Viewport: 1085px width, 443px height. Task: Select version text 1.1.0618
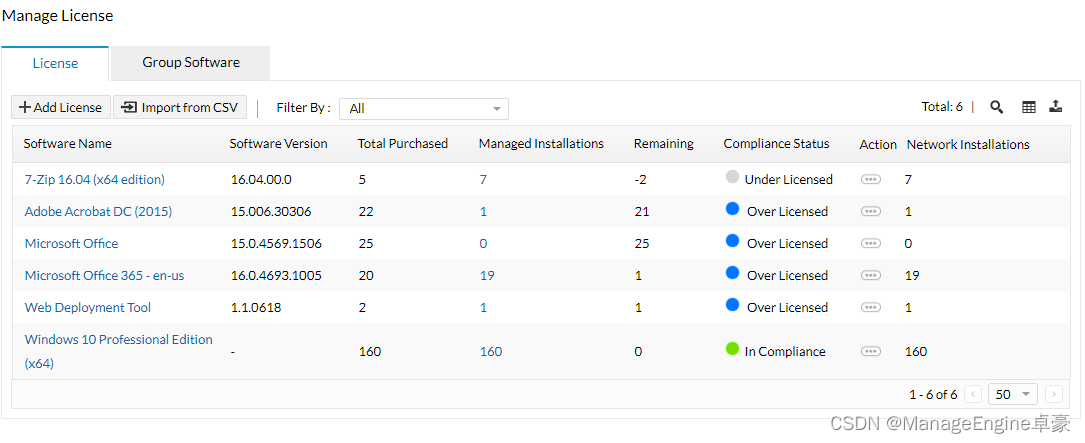point(256,307)
